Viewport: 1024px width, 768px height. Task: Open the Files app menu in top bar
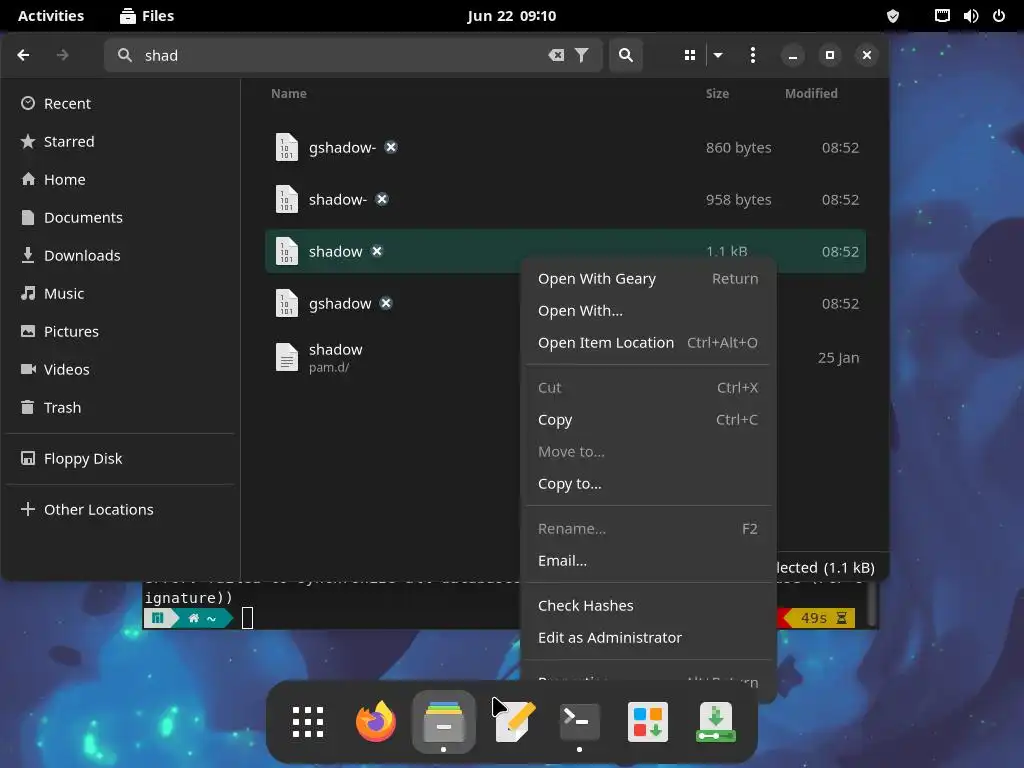147,16
